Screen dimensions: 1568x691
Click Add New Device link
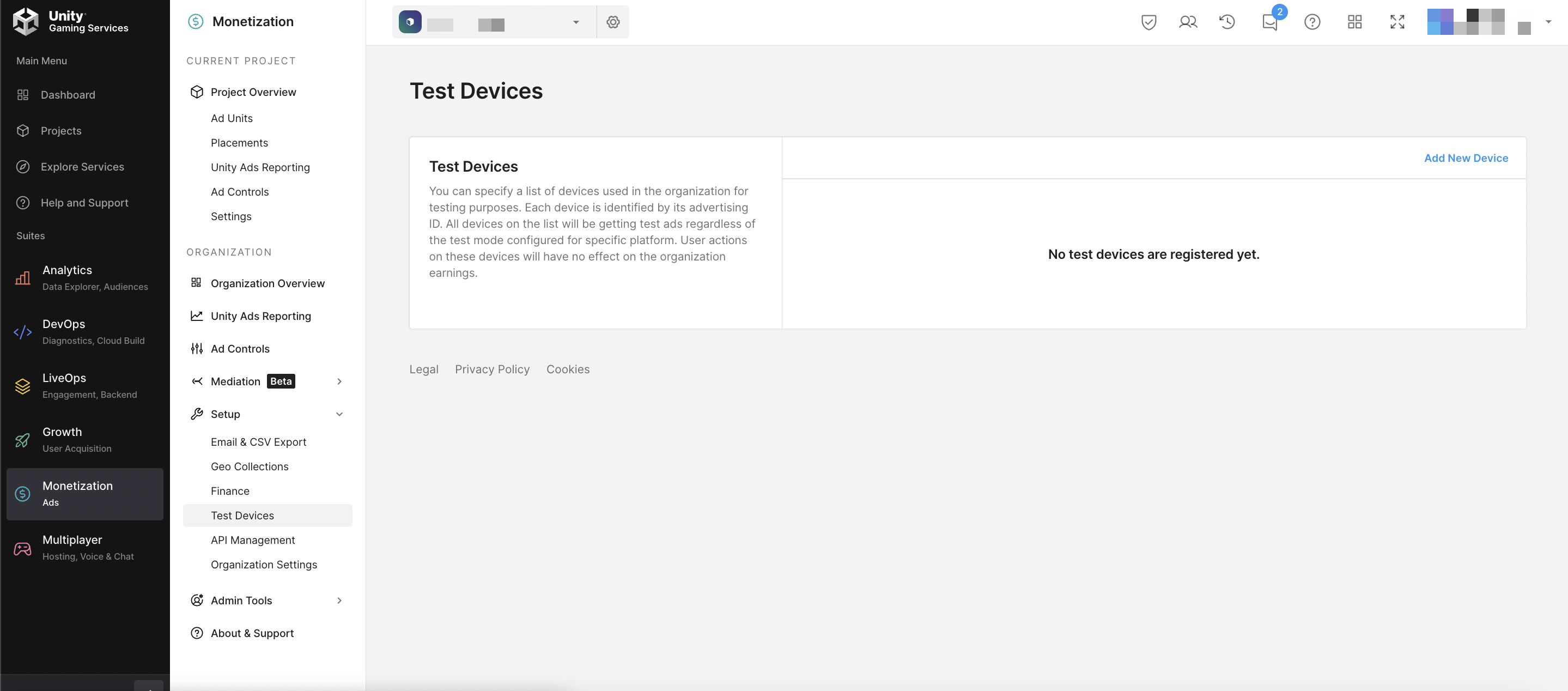click(1466, 158)
